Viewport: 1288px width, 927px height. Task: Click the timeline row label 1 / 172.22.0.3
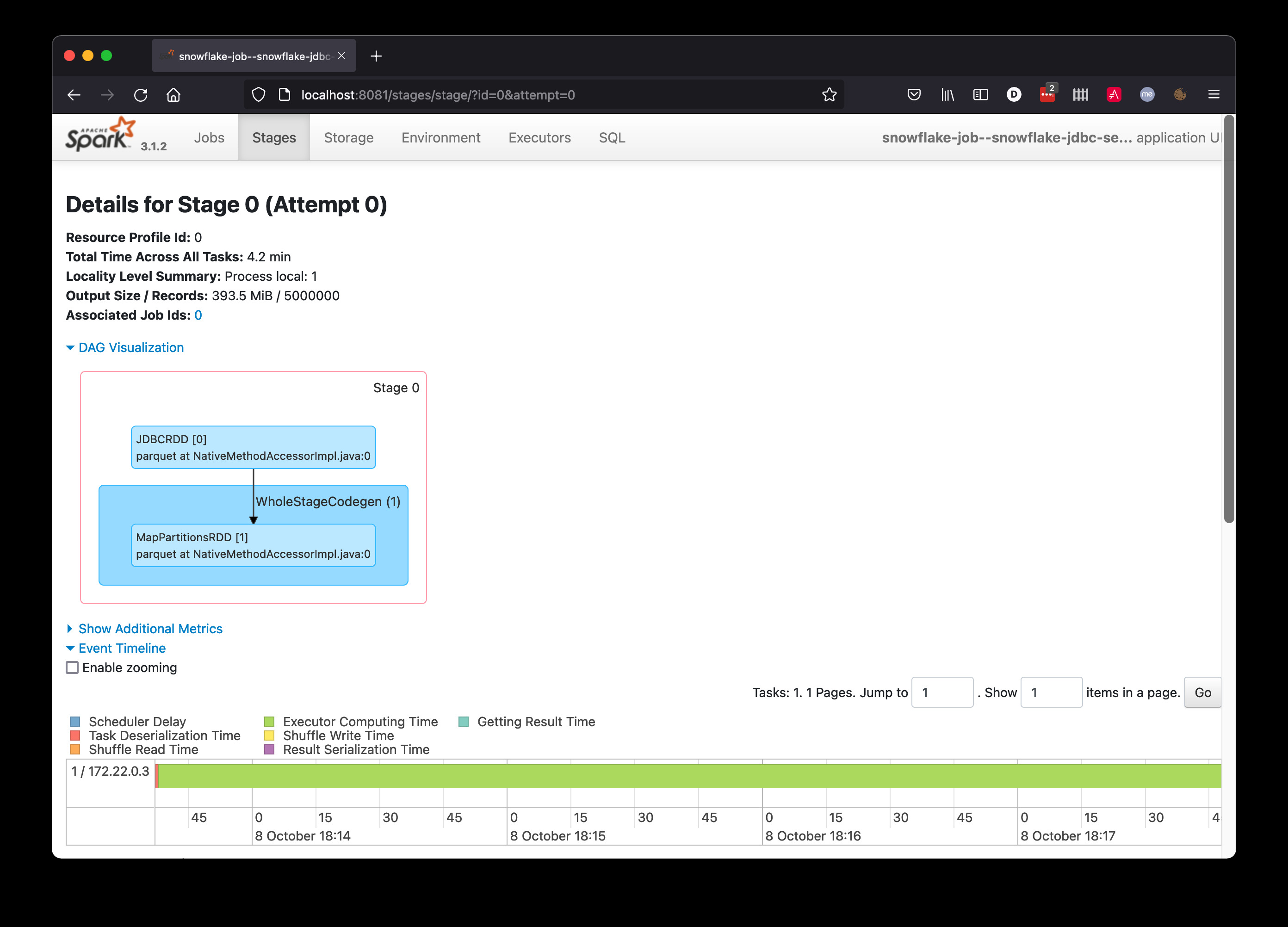click(110, 771)
